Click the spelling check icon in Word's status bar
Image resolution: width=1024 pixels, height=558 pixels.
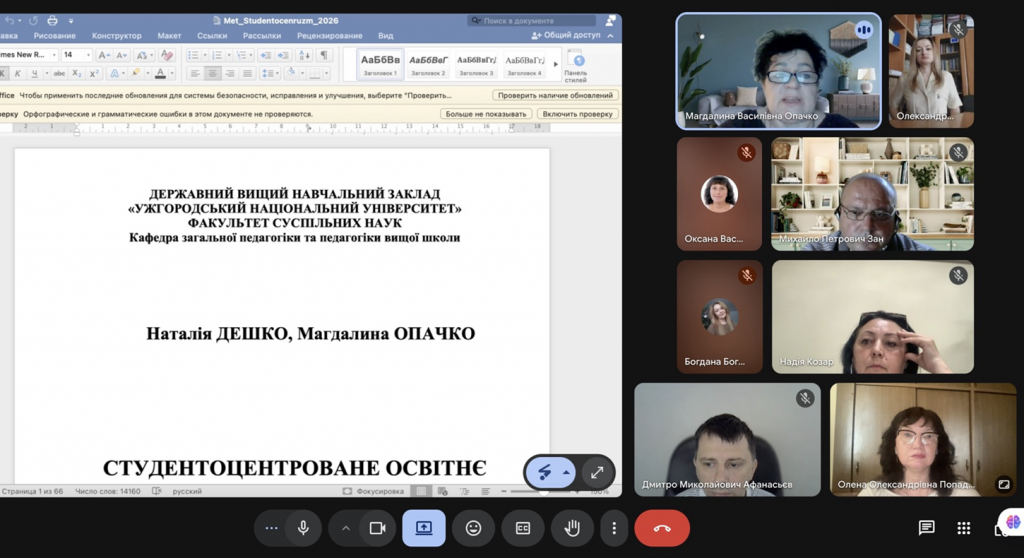157,491
